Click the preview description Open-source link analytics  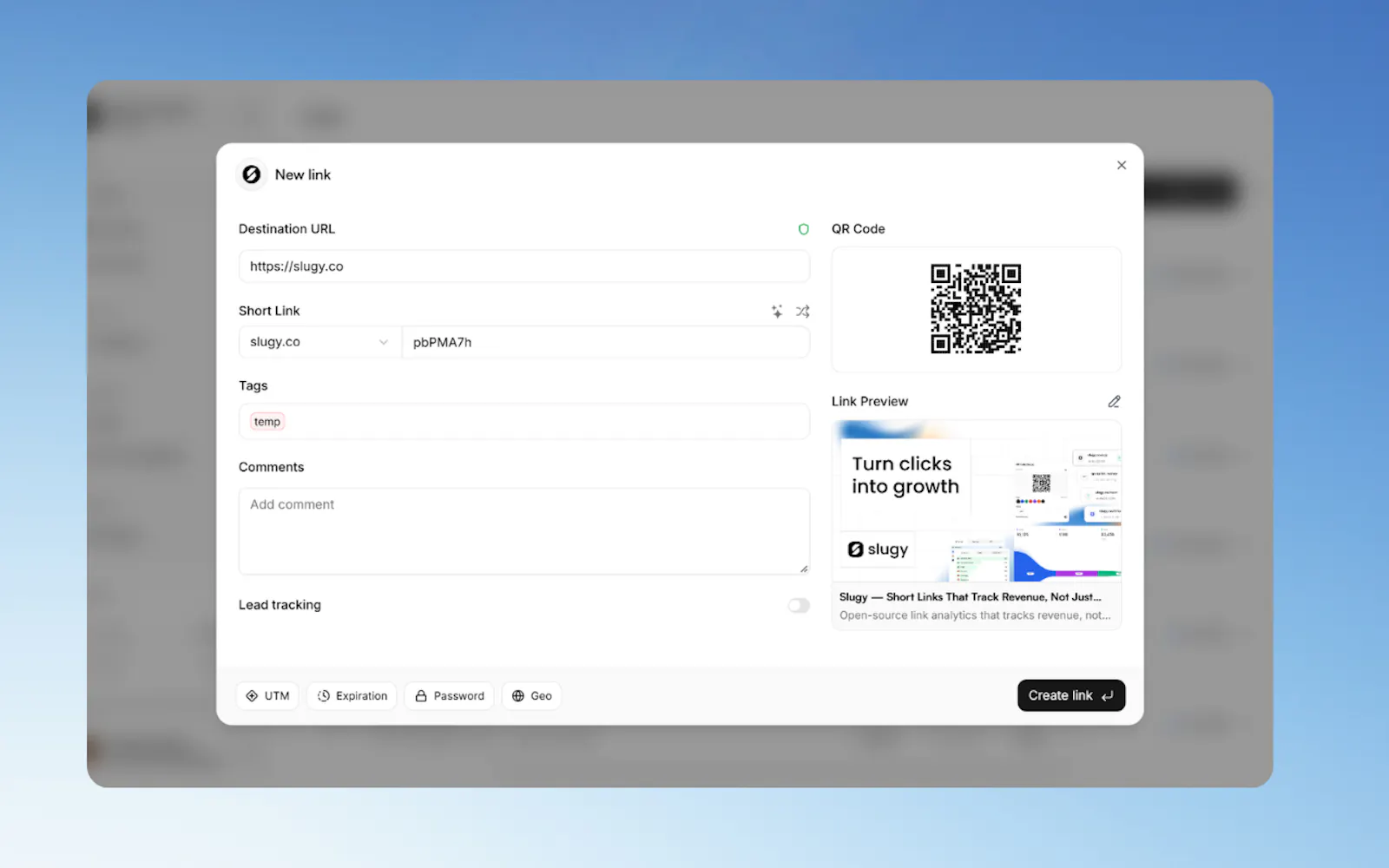[975, 615]
